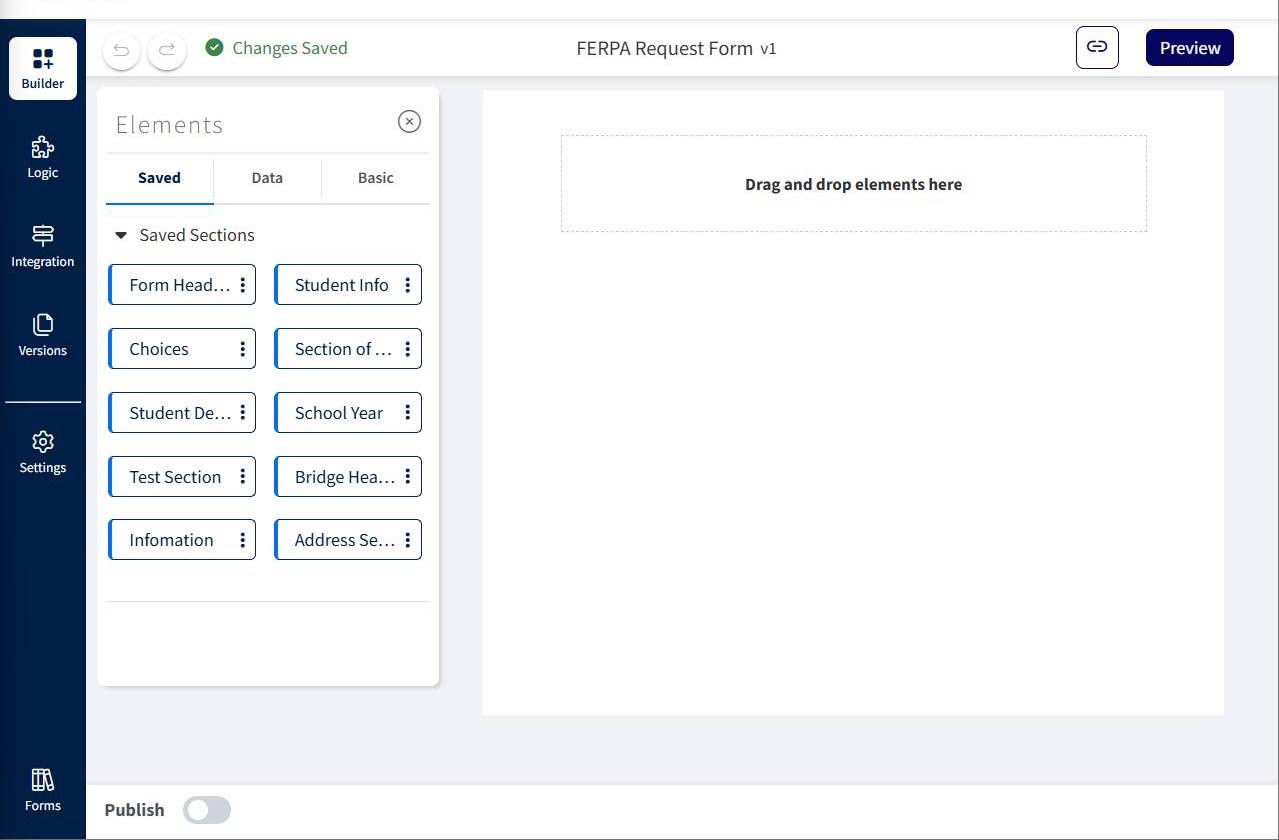Collapse the Saved Sections group
Viewport: 1279px width, 840px height.
[121, 235]
